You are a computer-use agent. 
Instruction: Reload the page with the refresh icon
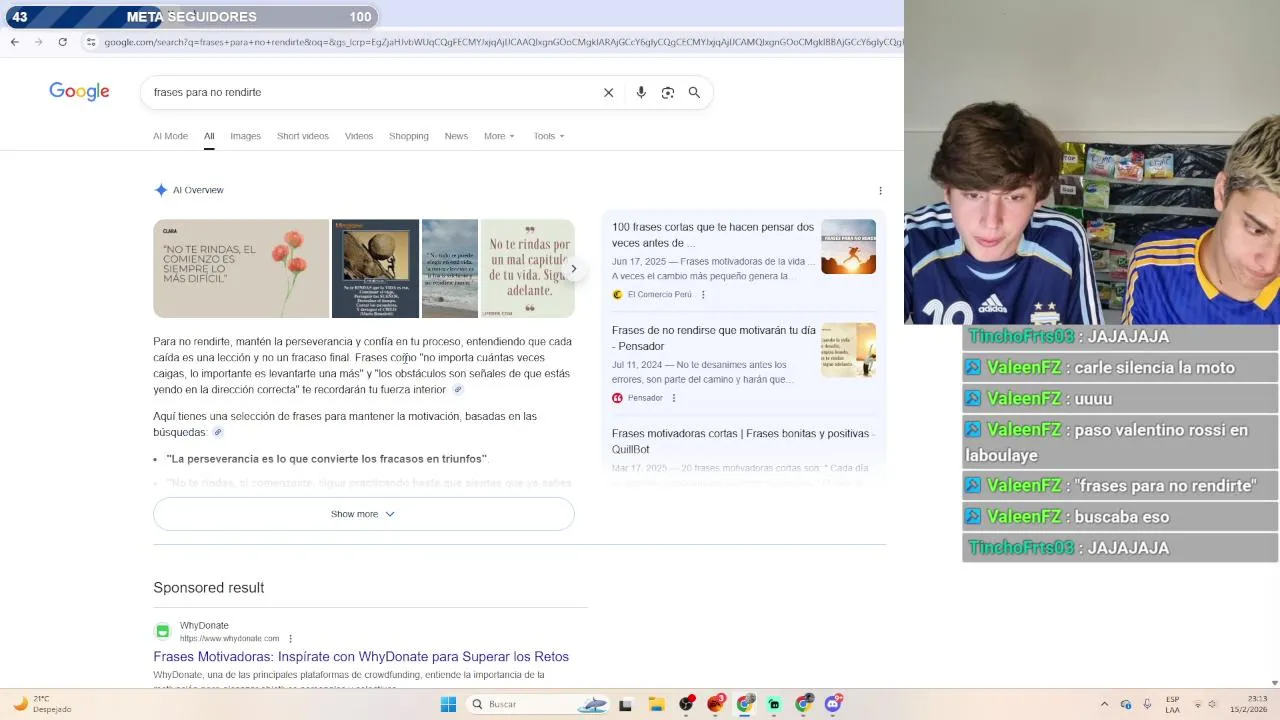(63, 42)
